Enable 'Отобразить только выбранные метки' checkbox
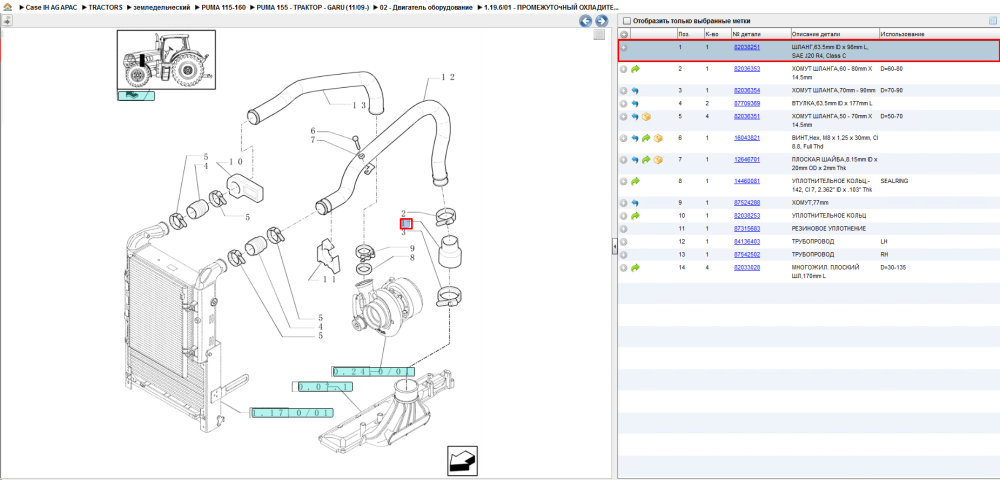 pyautogui.click(x=626, y=21)
